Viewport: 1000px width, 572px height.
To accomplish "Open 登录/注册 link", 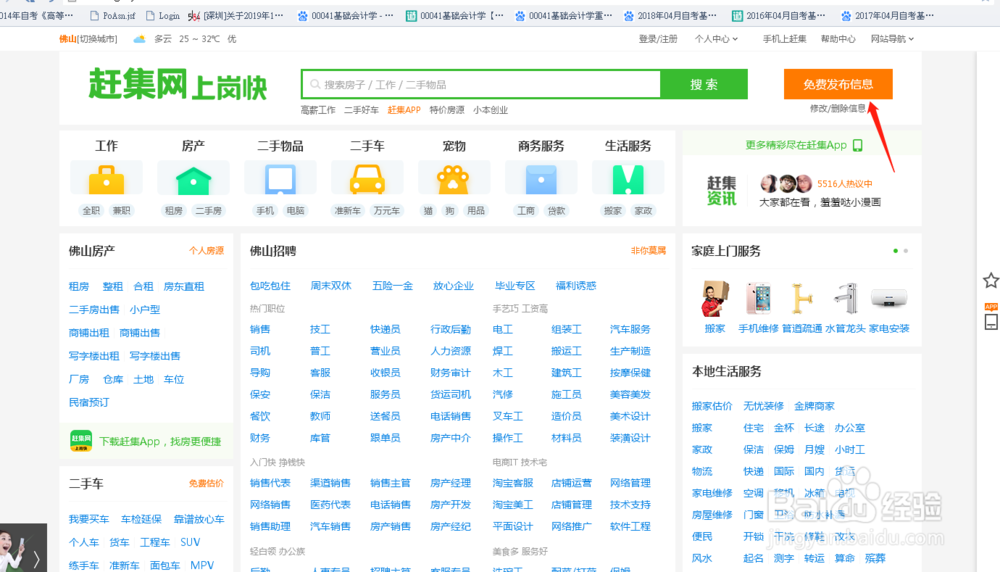I will 658,39.
